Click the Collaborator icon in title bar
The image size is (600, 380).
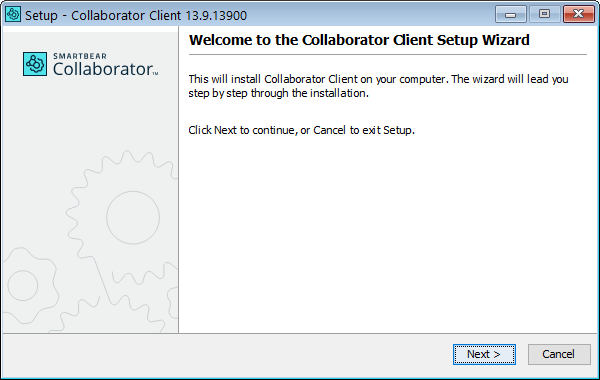coord(13,15)
